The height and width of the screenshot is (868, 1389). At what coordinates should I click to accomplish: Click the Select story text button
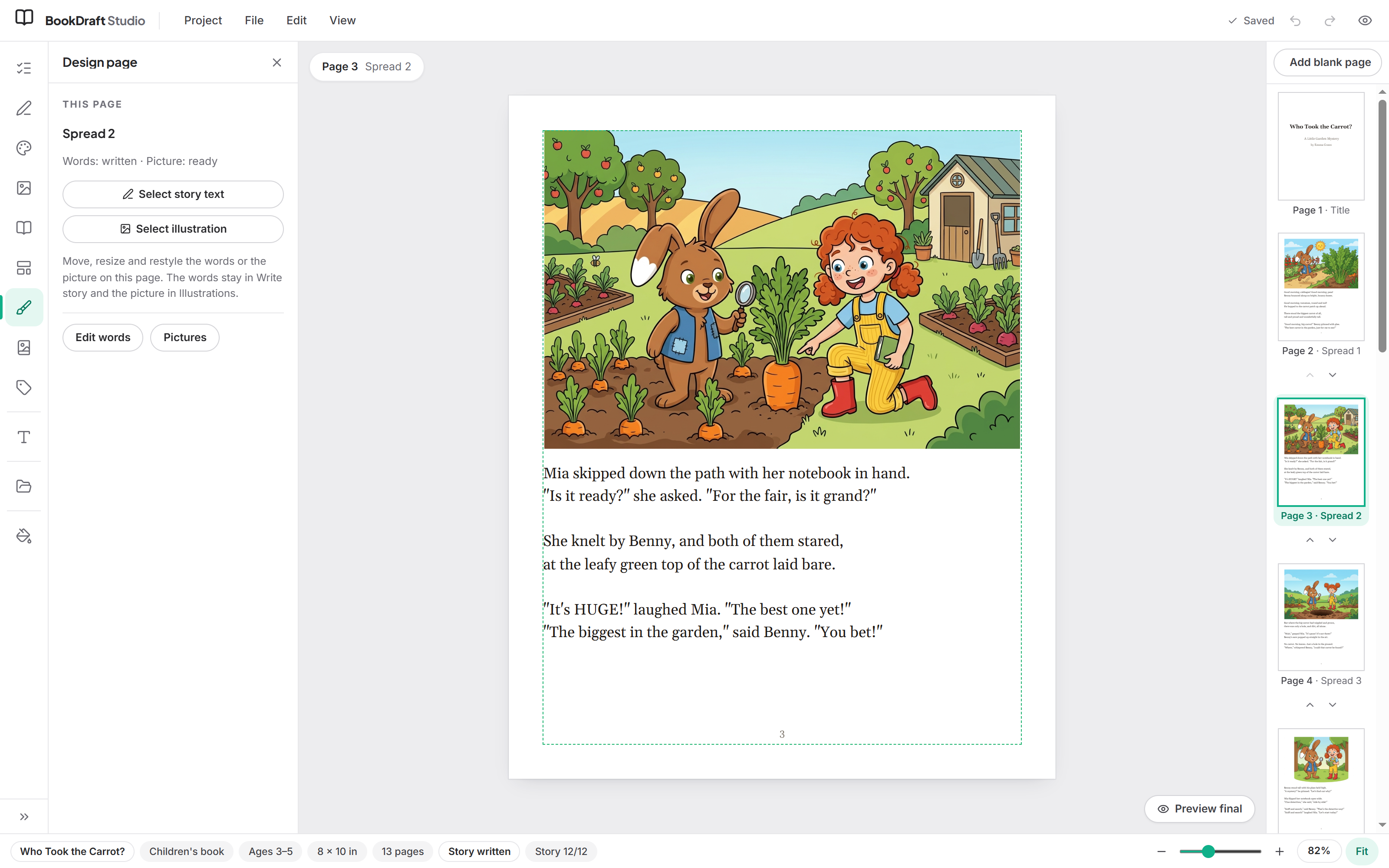[x=173, y=194]
